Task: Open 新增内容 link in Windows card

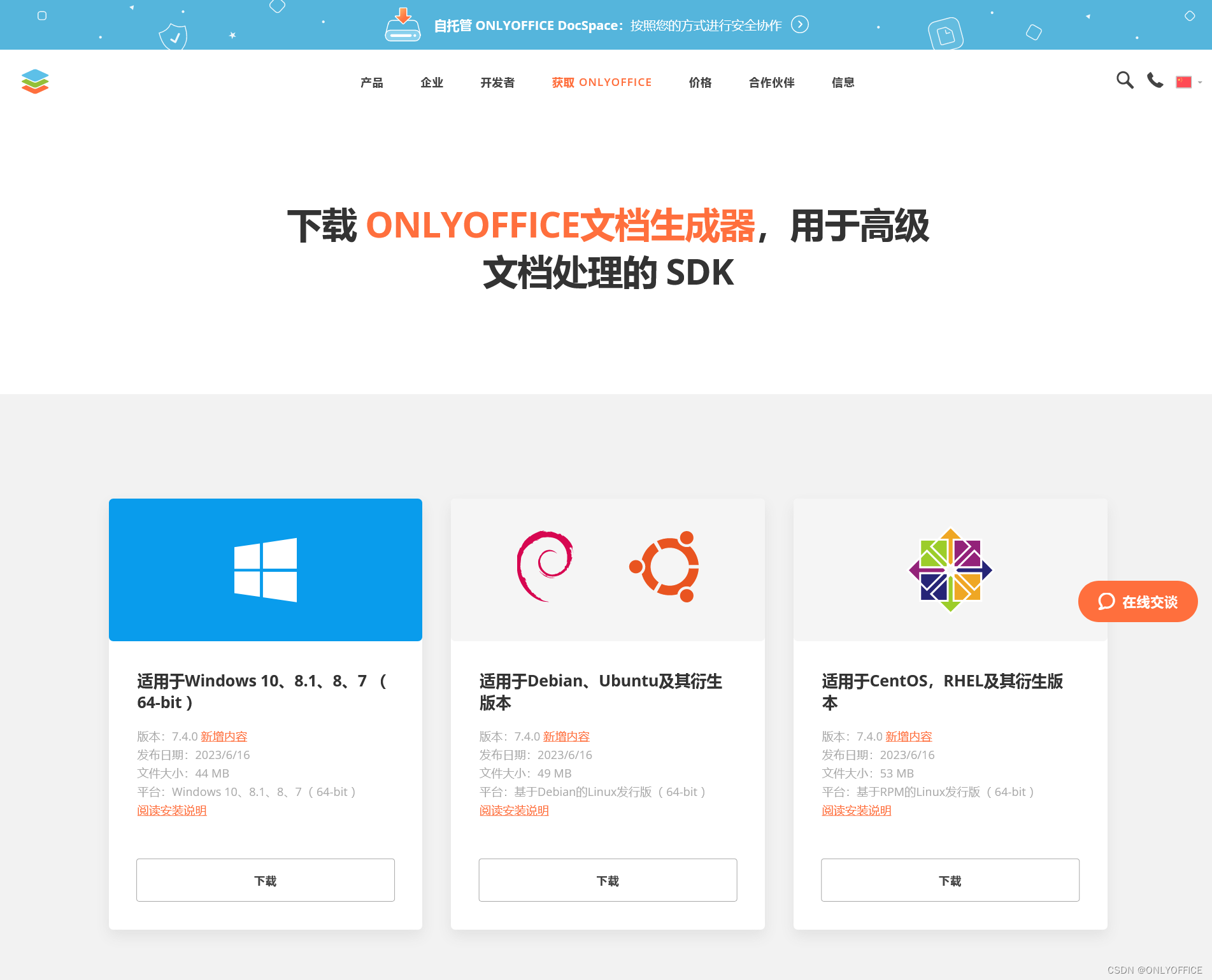Action: (x=224, y=736)
